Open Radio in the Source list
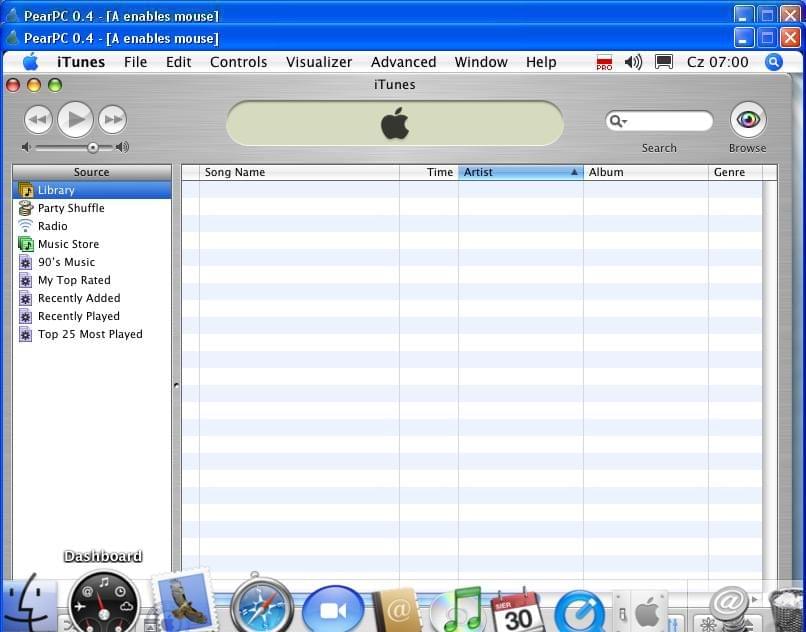This screenshot has width=806, height=632. click(x=92, y=226)
